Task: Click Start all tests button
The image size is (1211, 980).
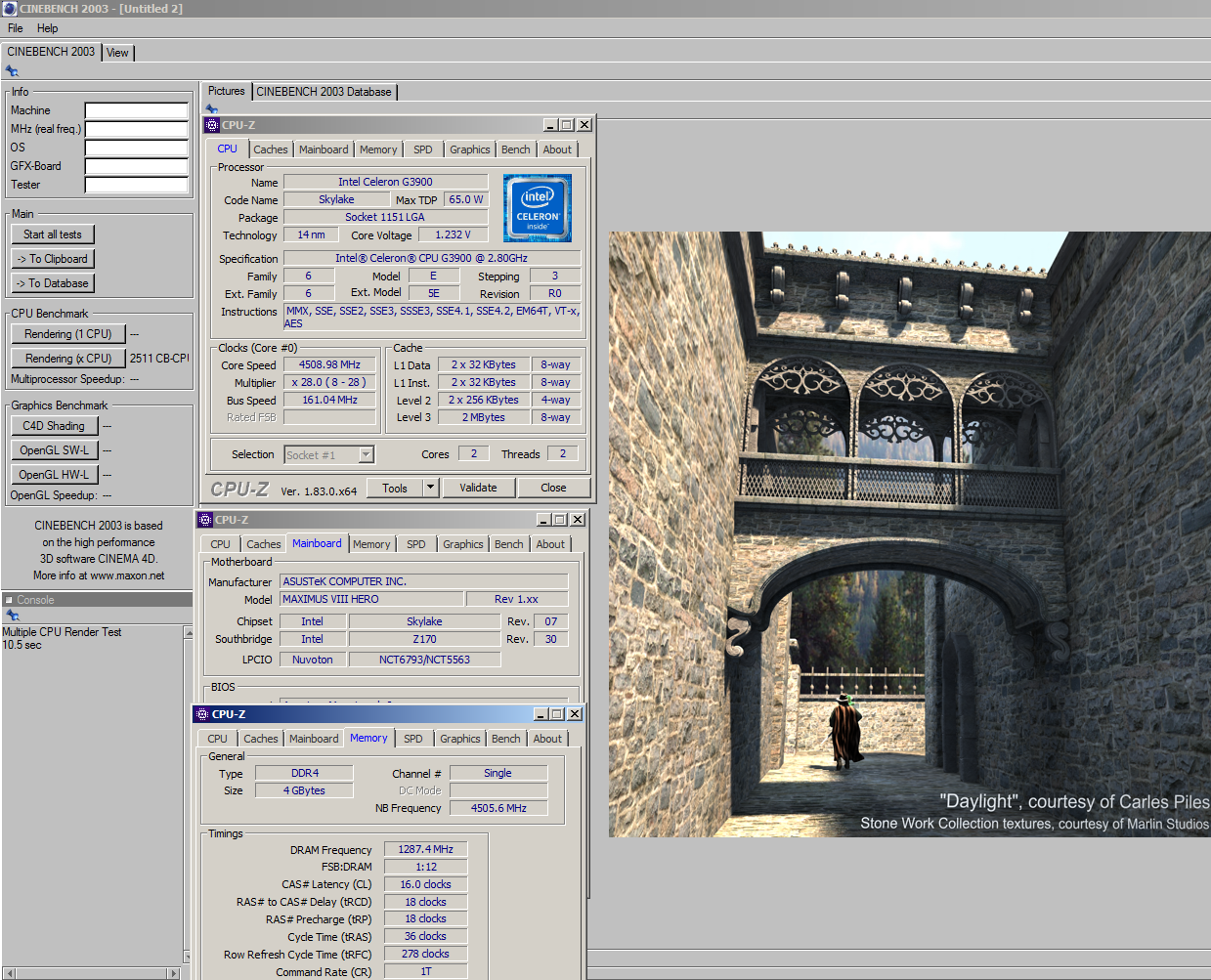Action: click(x=53, y=234)
